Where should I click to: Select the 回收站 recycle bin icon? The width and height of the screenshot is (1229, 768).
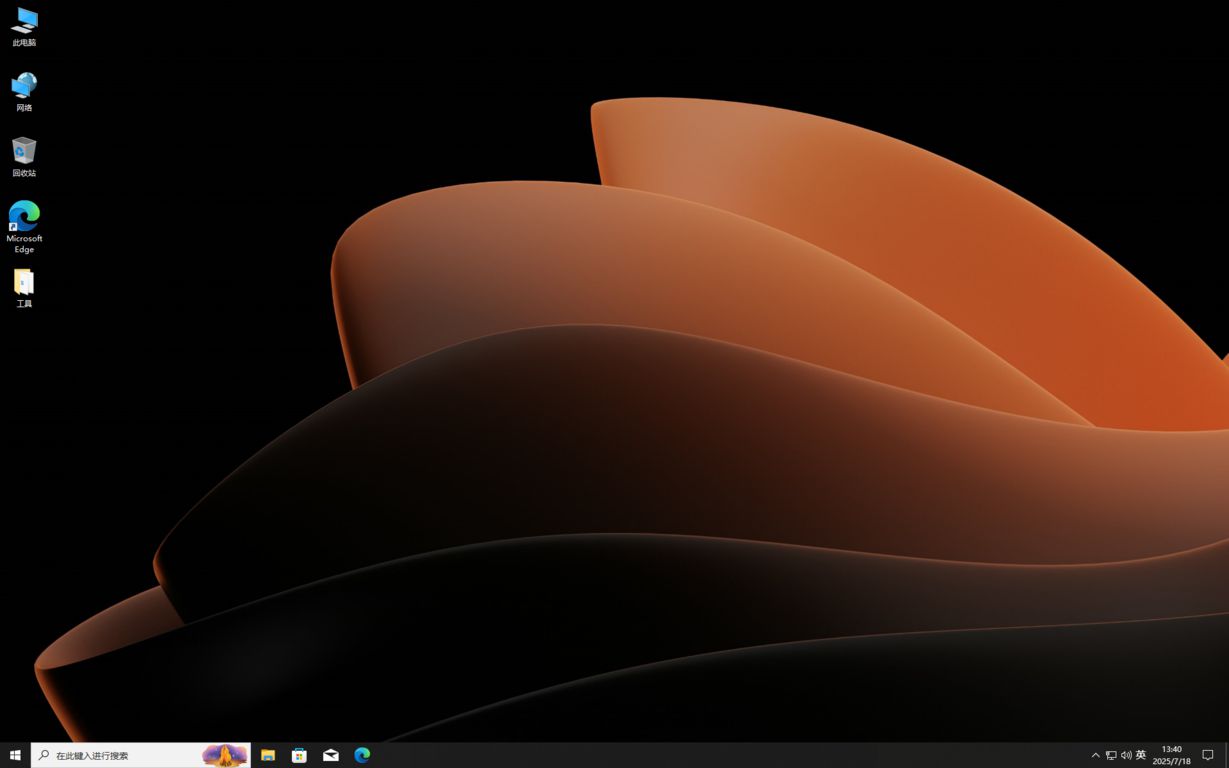click(24, 156)
